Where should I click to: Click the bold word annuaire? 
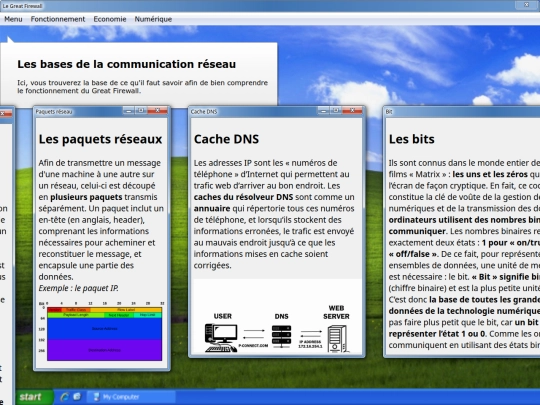point(212,208)
